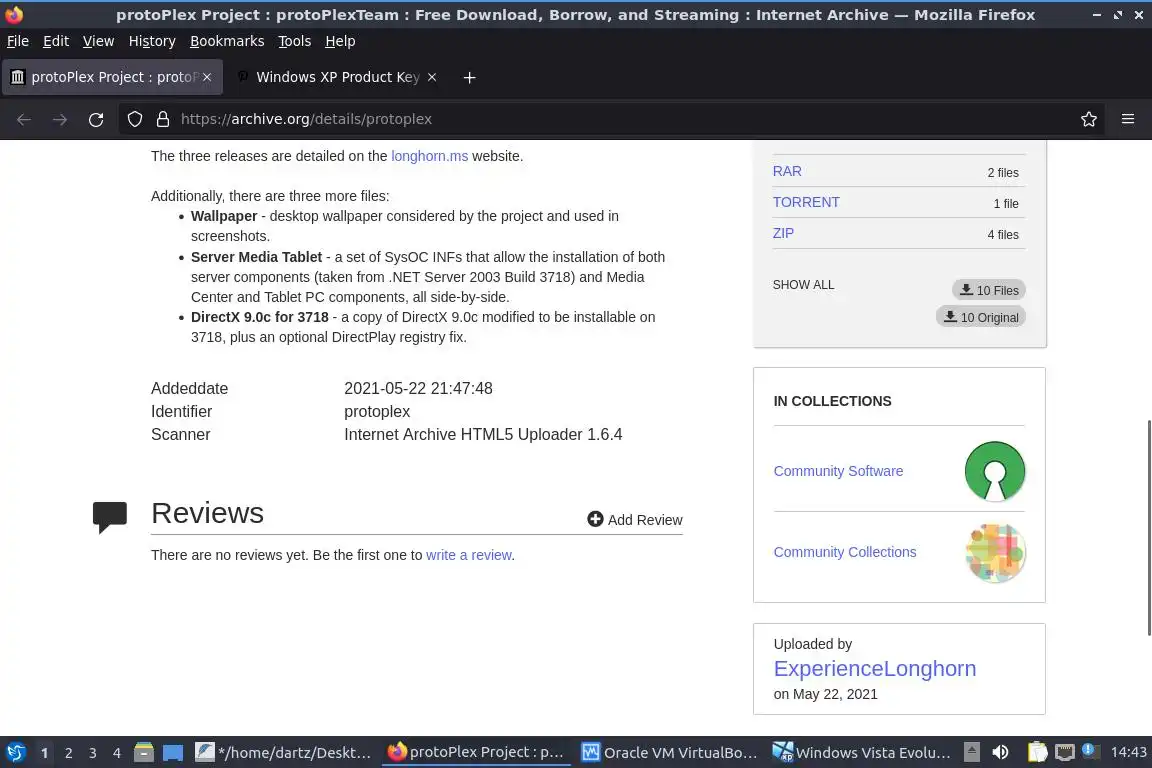Switch to workspace 3
Screen dimensions: 1152x768
[93, 753]
